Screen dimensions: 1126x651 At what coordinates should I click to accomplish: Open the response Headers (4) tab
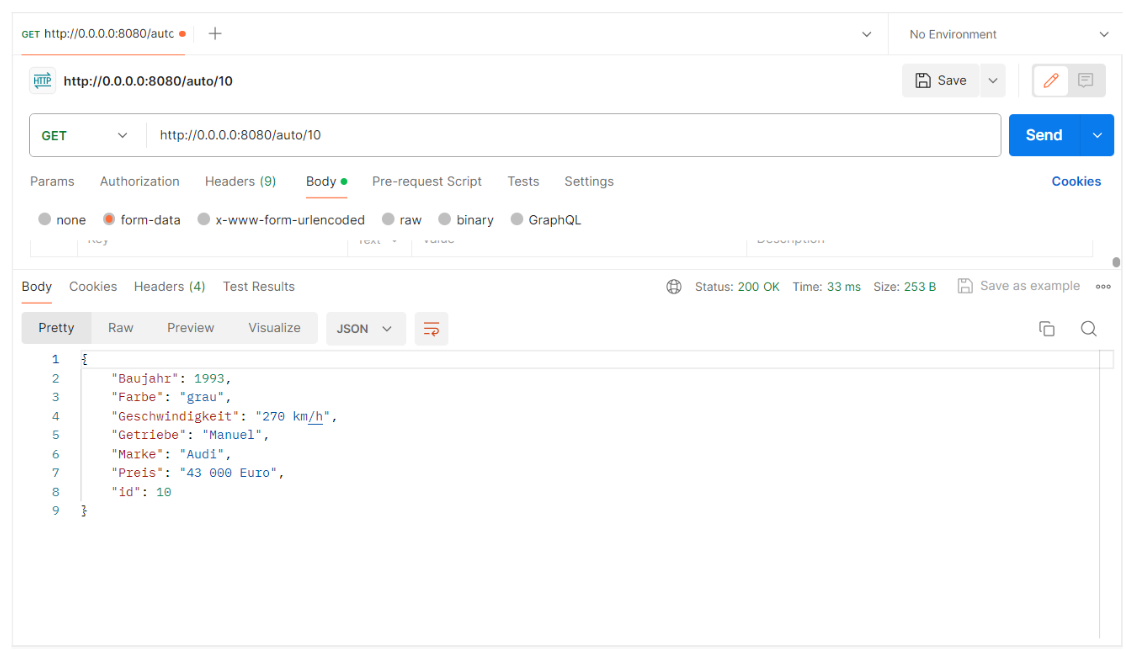coord(169,286)
